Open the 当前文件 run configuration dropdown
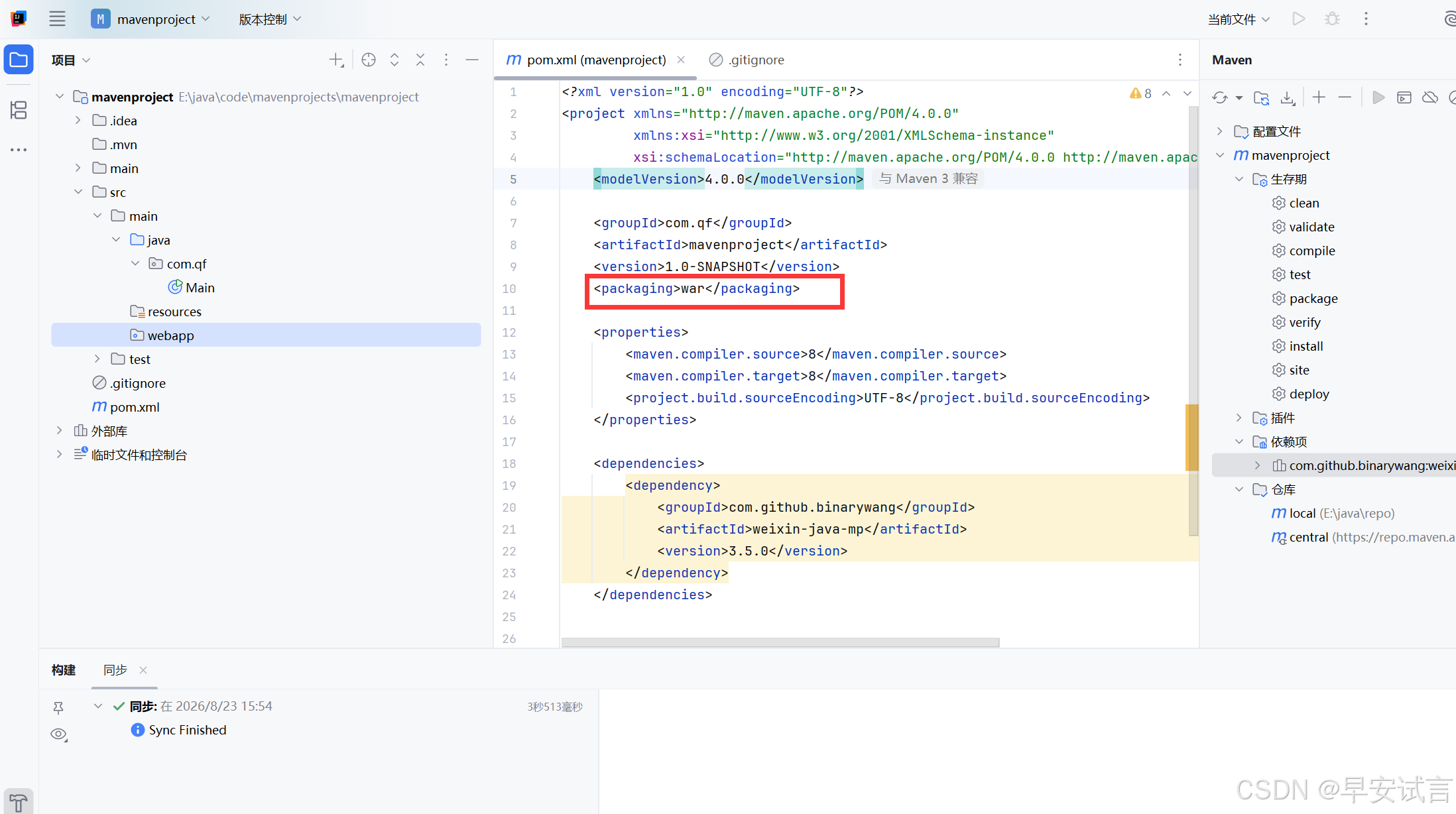1456x814 pixels. click(1239, 19)
